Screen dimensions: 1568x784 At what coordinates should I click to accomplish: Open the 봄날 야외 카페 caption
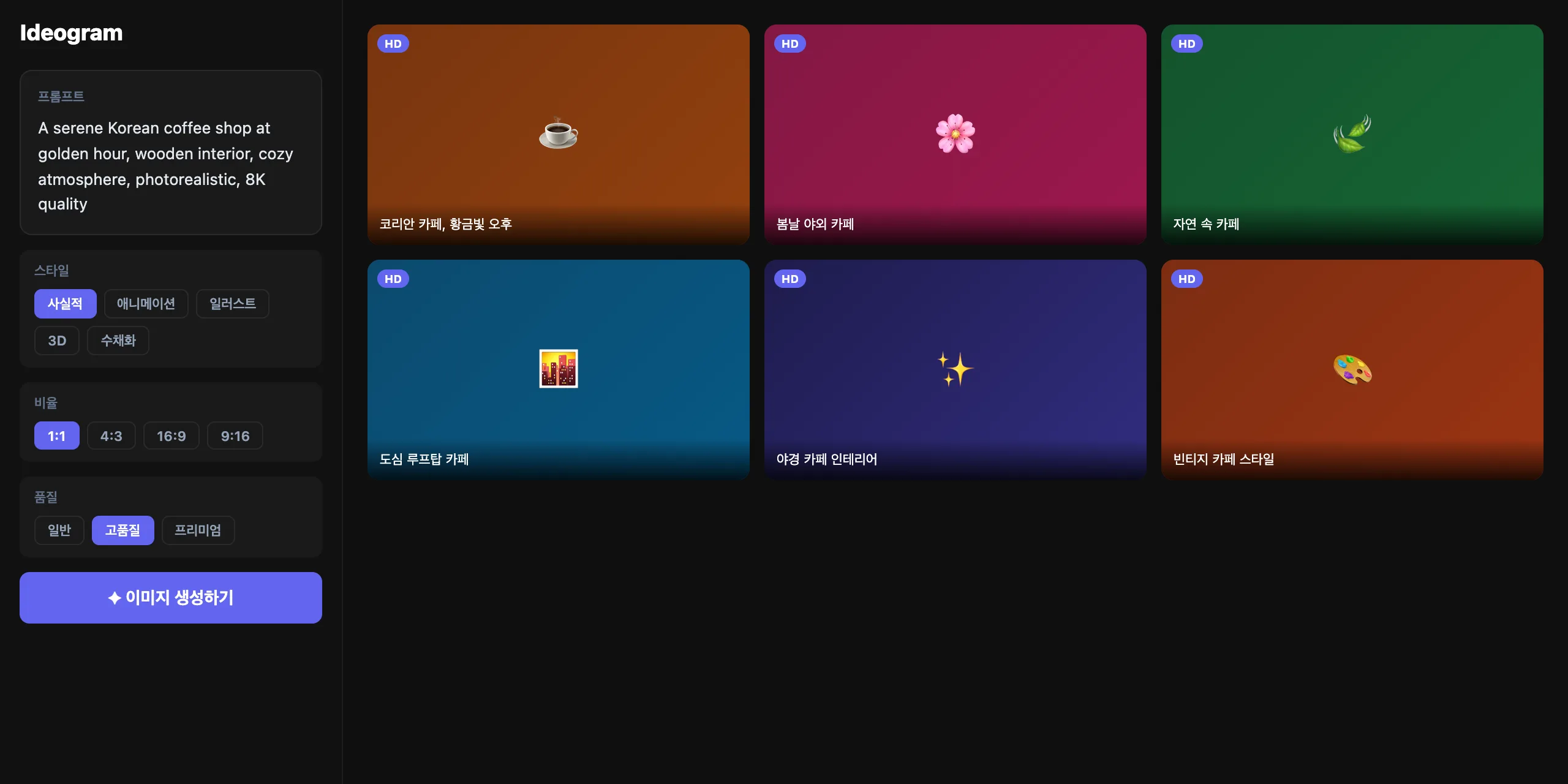(x=815, y=224)
